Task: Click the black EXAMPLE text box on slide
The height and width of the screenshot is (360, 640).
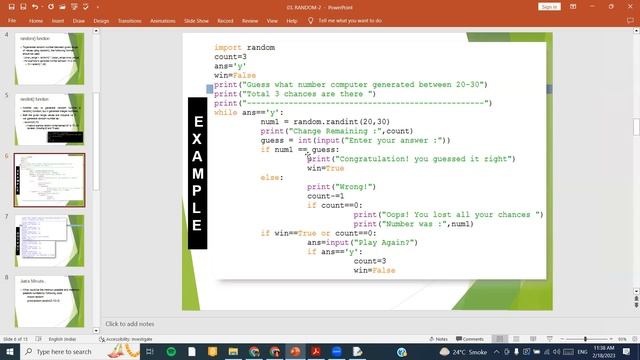Action: (198, 173)
